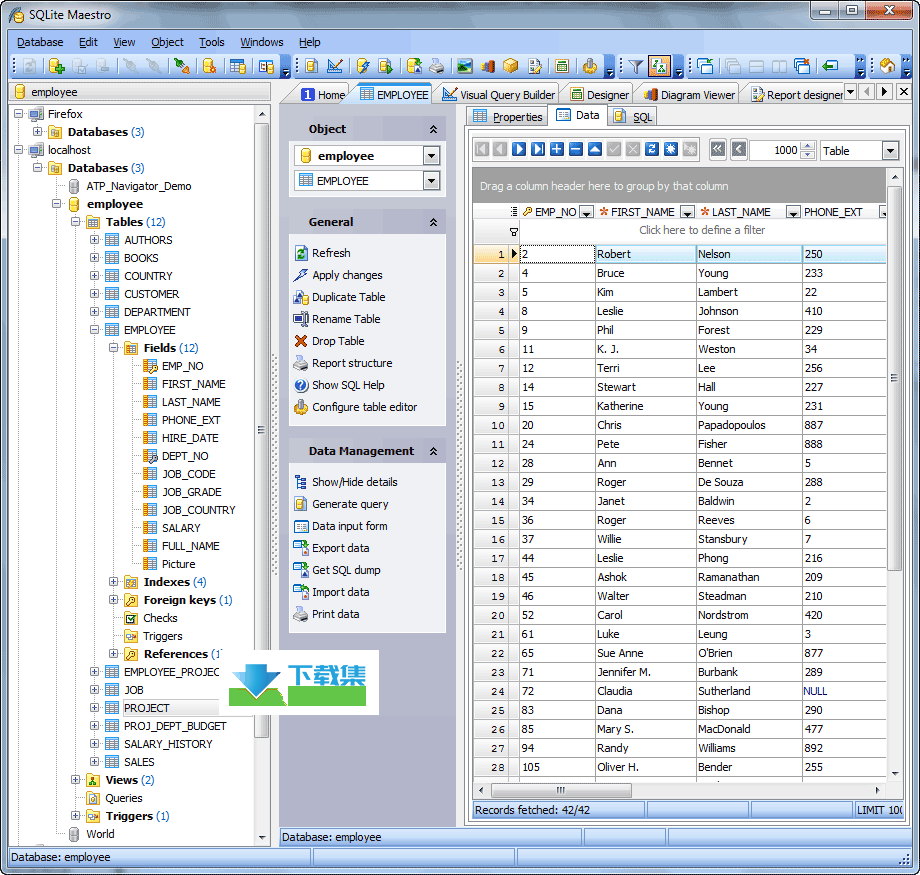
Task: Click Refresh in General panel
Action: pyautogui.click(x=323, y=253)
